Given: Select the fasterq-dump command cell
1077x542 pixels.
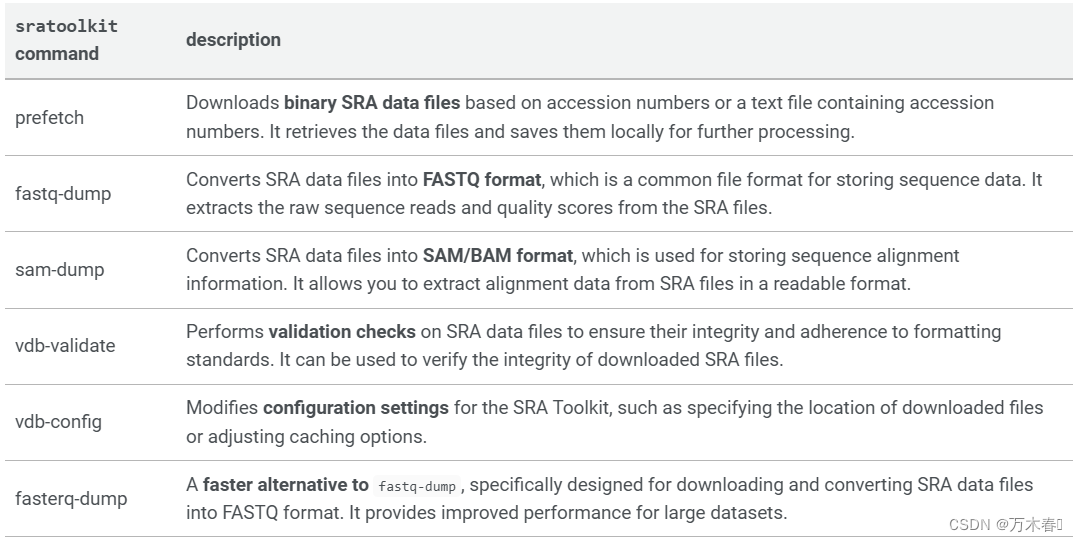Looking at the screenshot, I should click(x=71, y=498).
